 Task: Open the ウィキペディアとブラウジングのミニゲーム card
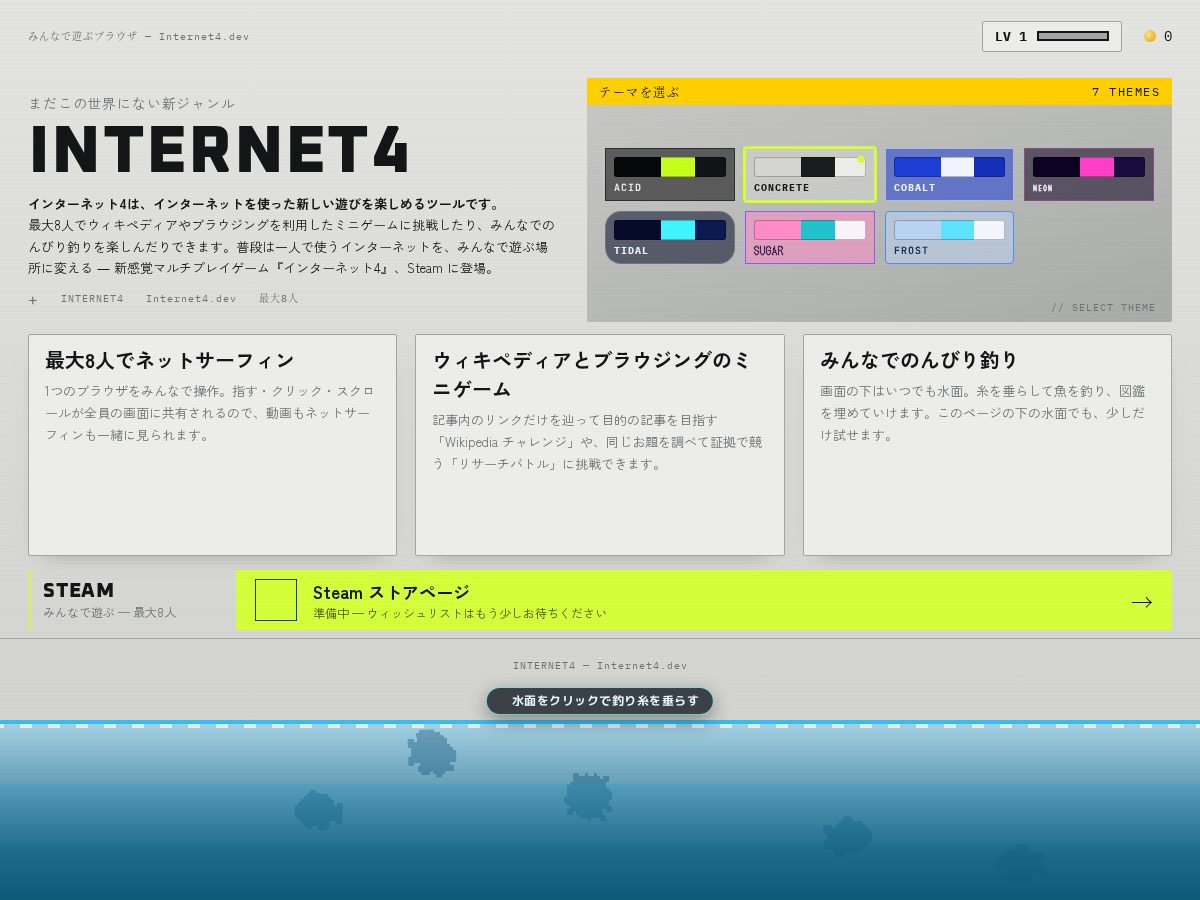coord(600,445)
